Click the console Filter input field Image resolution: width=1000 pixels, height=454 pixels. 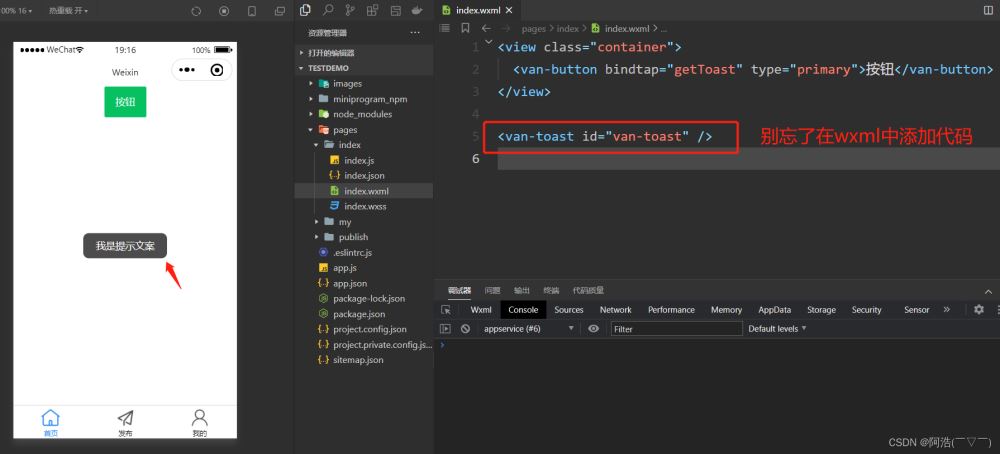[x=676, y=328]
